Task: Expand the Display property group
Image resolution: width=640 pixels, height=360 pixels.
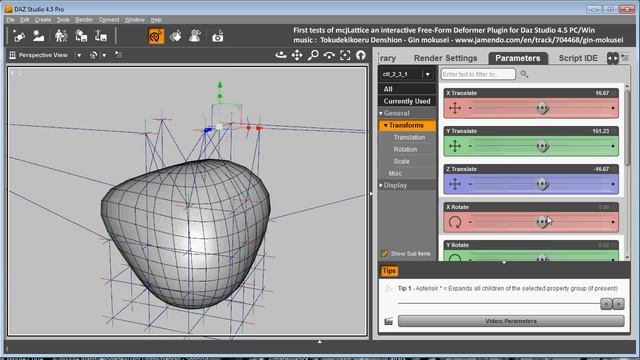Action: 381,185
